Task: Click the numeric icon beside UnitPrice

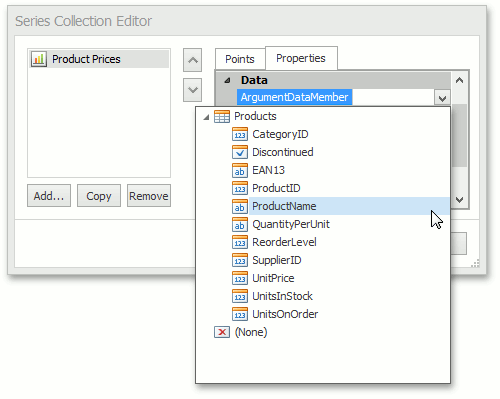Action: pos(240,278)
